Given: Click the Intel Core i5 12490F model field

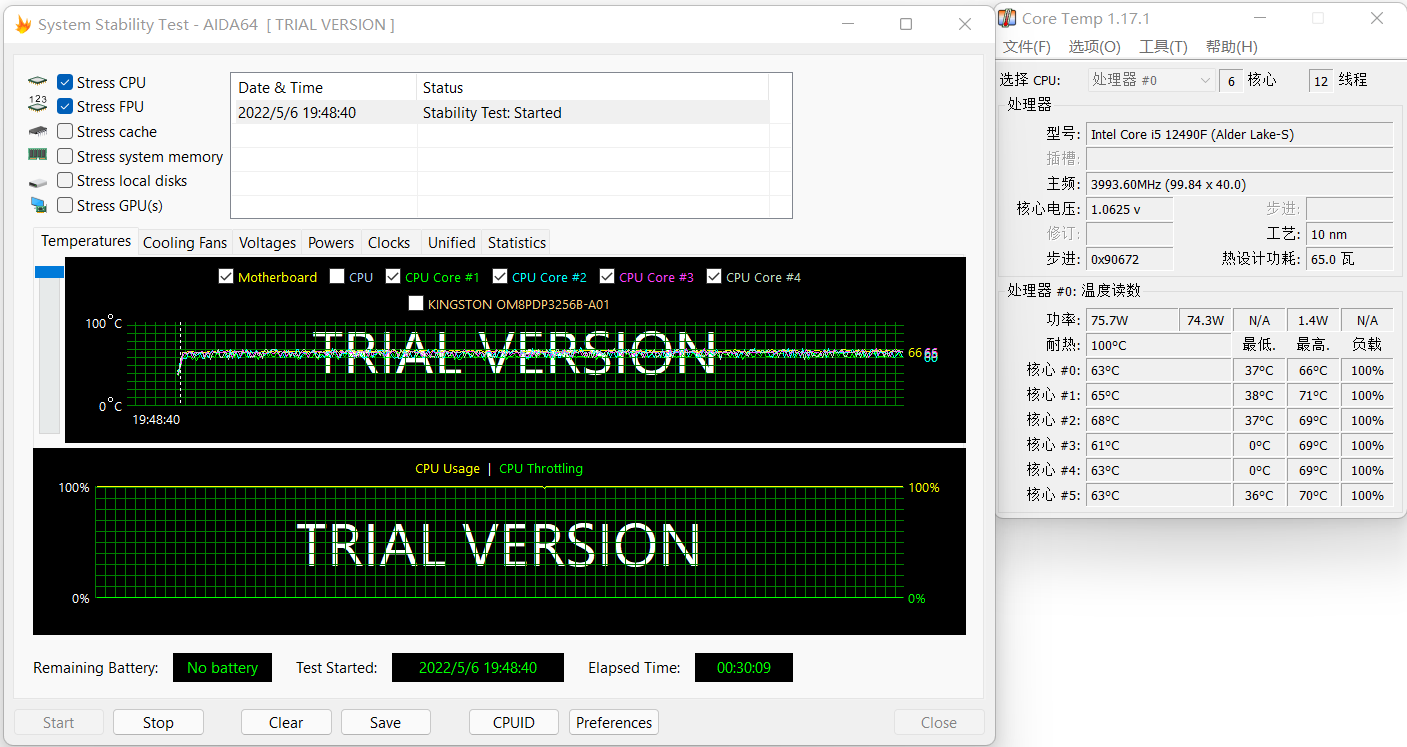Looking at the screenshot, I should click(1239, 134).
